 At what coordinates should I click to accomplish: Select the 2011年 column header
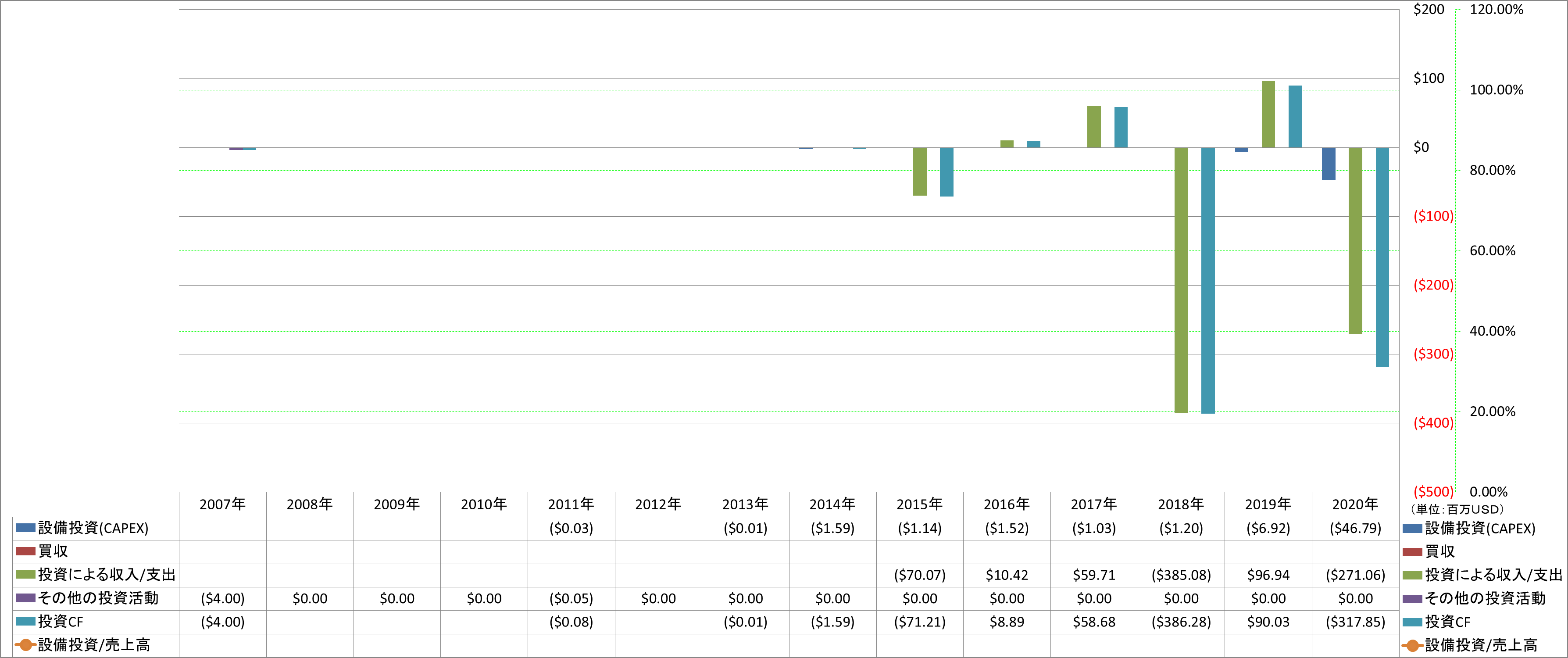571,504
